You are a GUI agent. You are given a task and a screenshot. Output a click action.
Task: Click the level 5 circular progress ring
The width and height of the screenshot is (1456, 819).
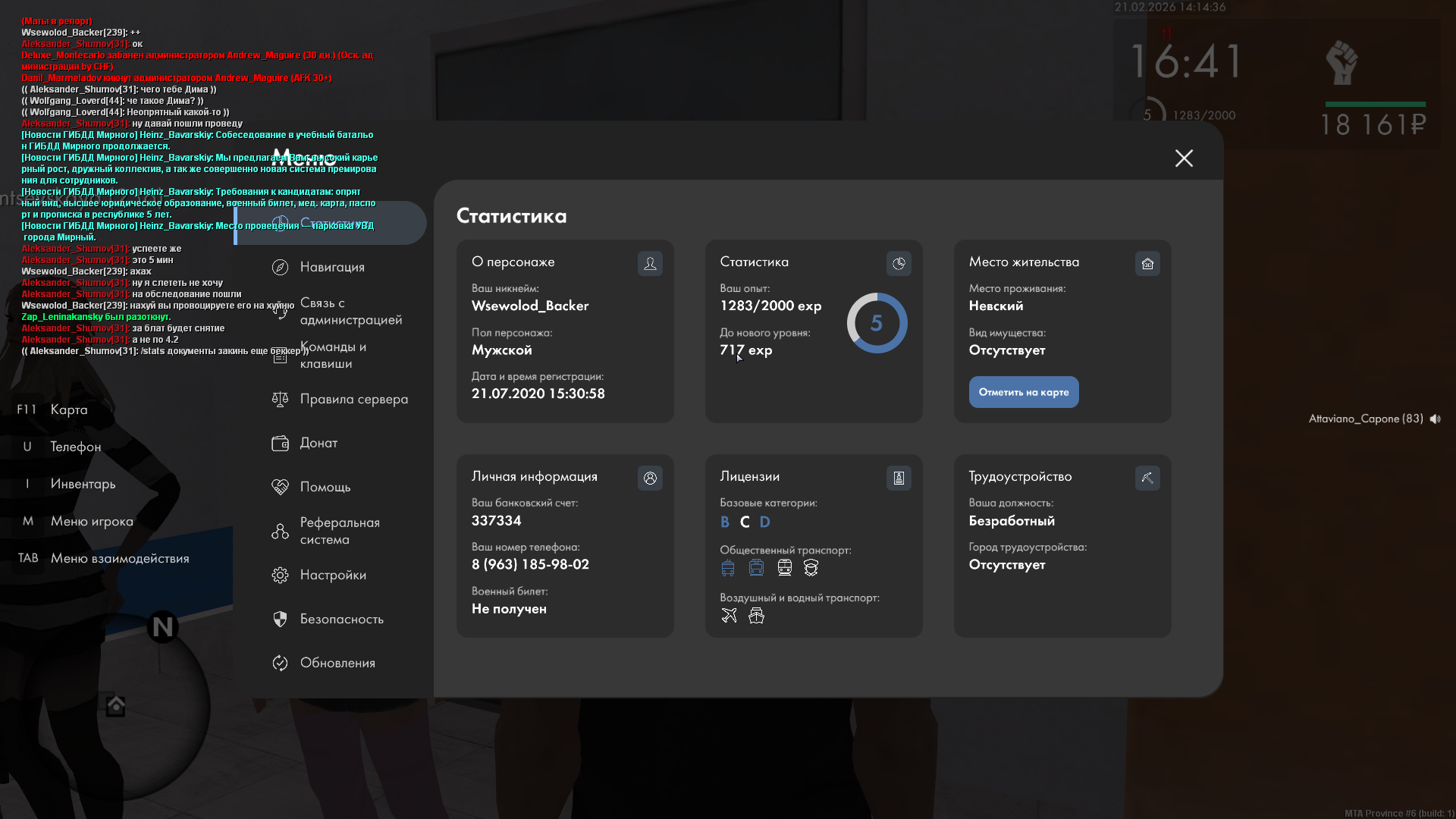pyautogui.click(x=877, y=323)
